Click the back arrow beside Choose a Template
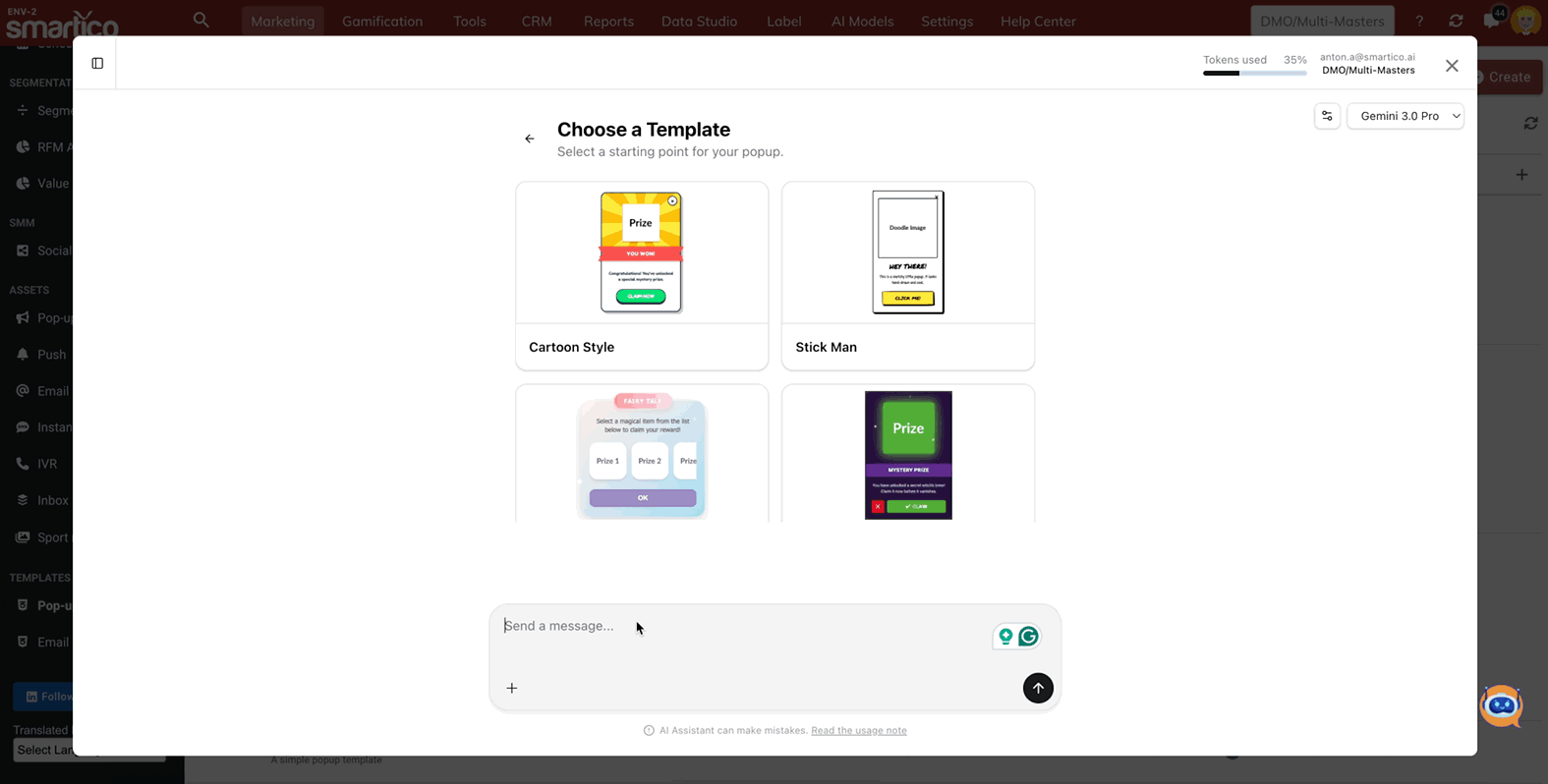The height and width of the screenshot is (784, 1548). [x=530, y=140]
